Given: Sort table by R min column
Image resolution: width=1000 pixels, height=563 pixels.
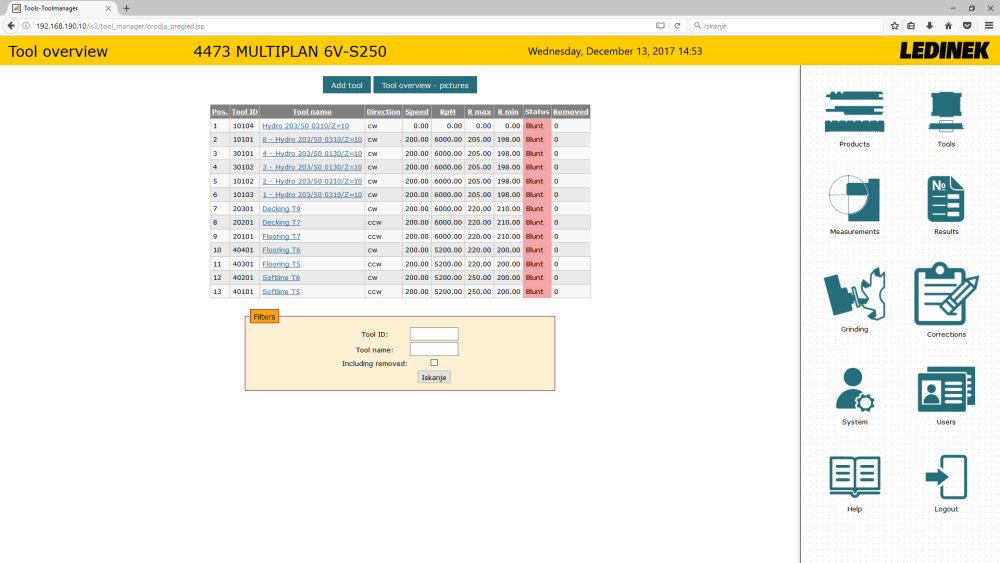Looking at the screenshot, I should pos(508,112).
